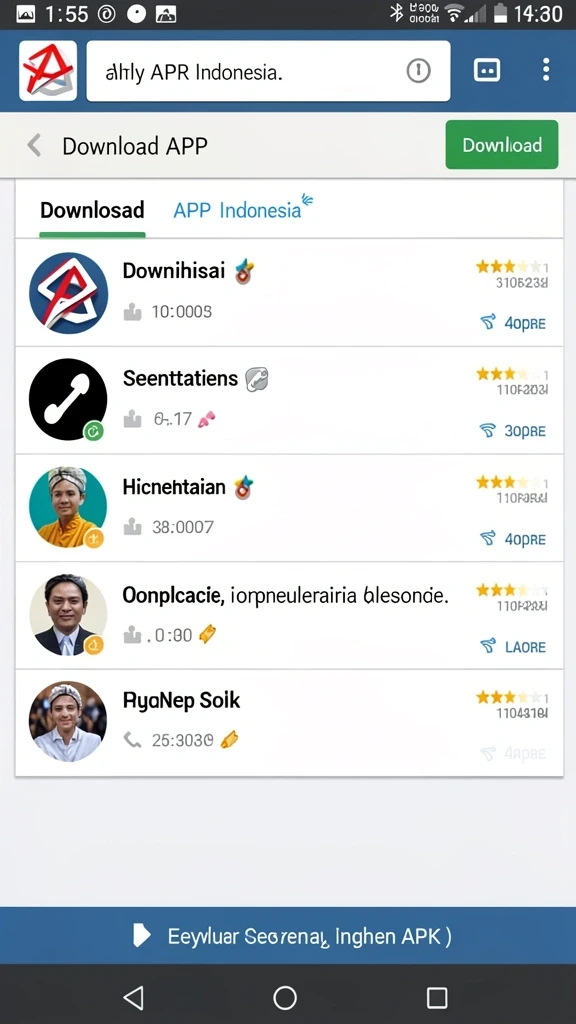
Task: Tap the LAORE link on the Oonplcacie row
Action: (513, 647)
